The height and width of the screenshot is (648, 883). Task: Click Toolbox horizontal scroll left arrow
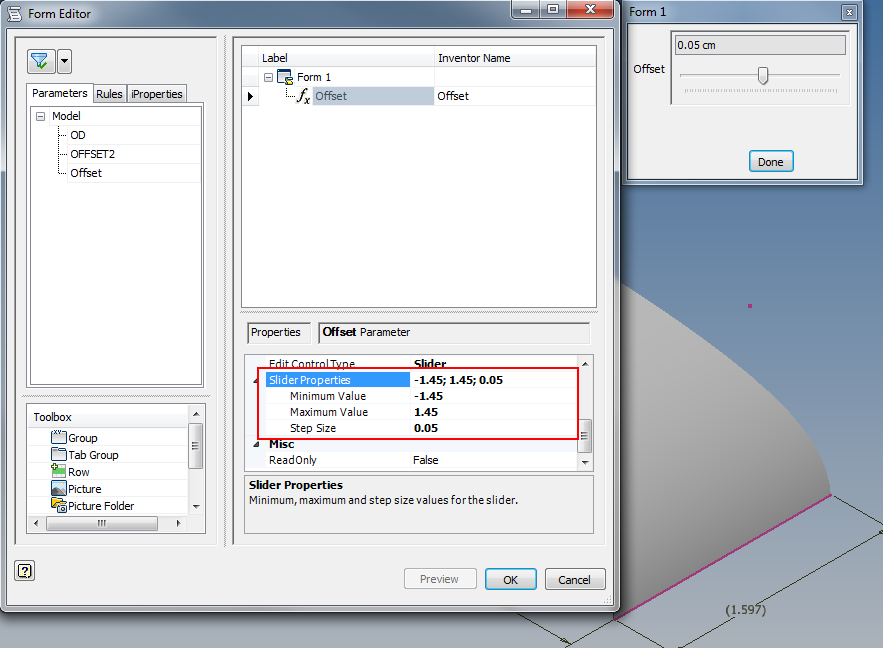[x=36, y=523]
